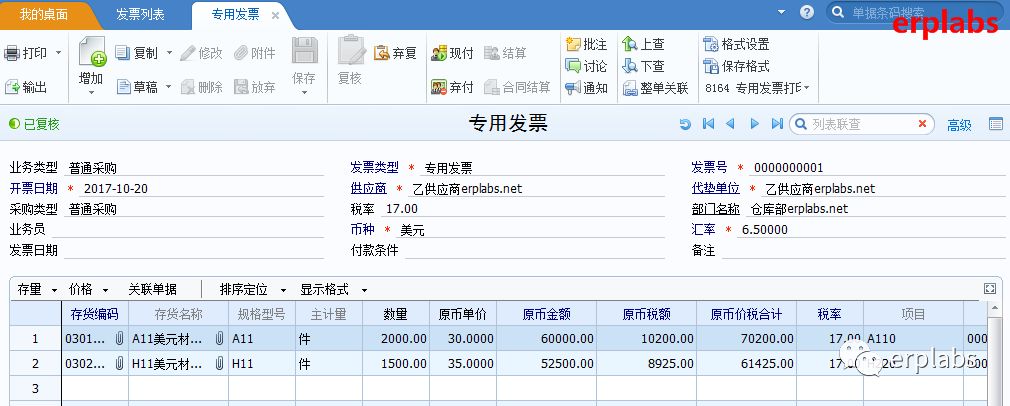
Task: Click the 供应商 field link label
Action: 368,188
